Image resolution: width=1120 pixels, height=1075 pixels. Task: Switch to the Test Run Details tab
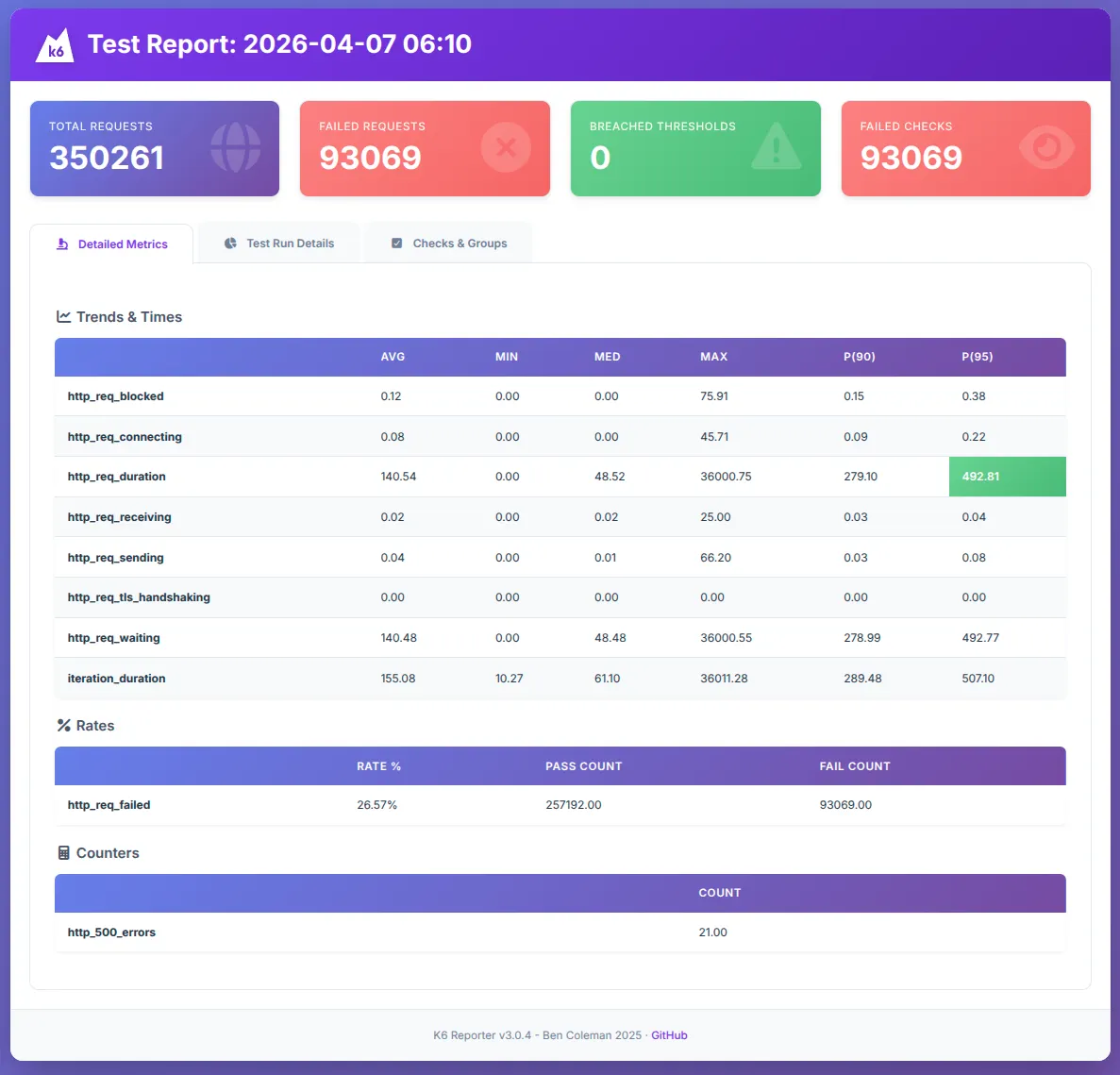279,244
